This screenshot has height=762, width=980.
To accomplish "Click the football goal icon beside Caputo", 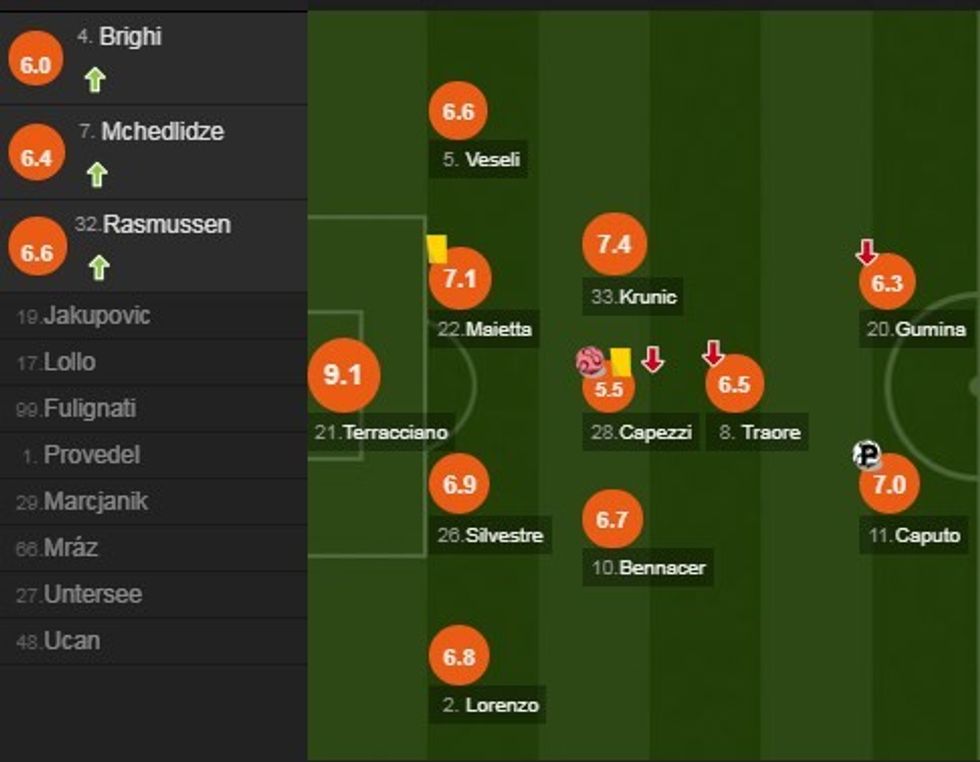I will [x=867, y=455].
